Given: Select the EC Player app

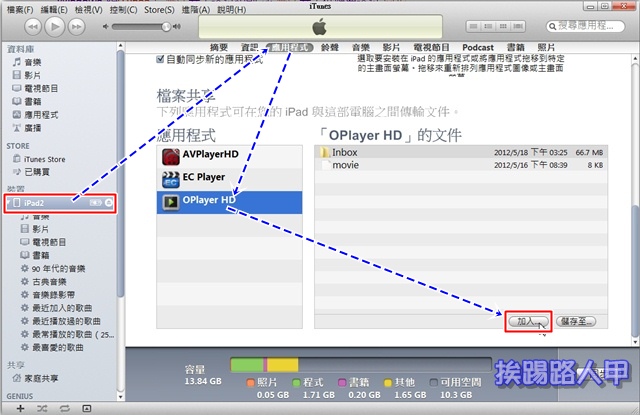Looking at the screenshot, I should point(229,180).
